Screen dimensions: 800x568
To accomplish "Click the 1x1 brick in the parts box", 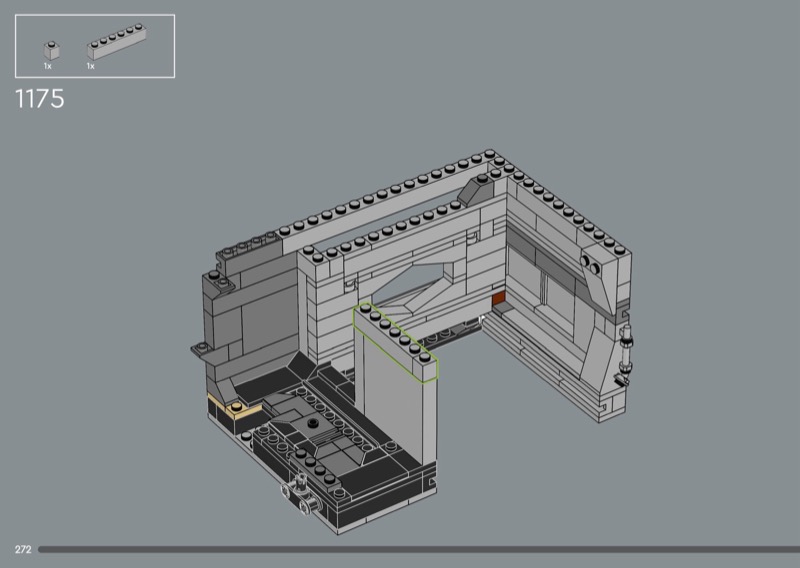I will (x=48, y=50).
